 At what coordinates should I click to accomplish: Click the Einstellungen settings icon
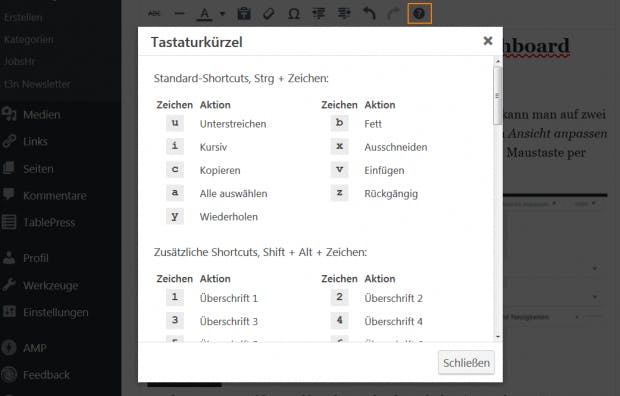[9, 312]
